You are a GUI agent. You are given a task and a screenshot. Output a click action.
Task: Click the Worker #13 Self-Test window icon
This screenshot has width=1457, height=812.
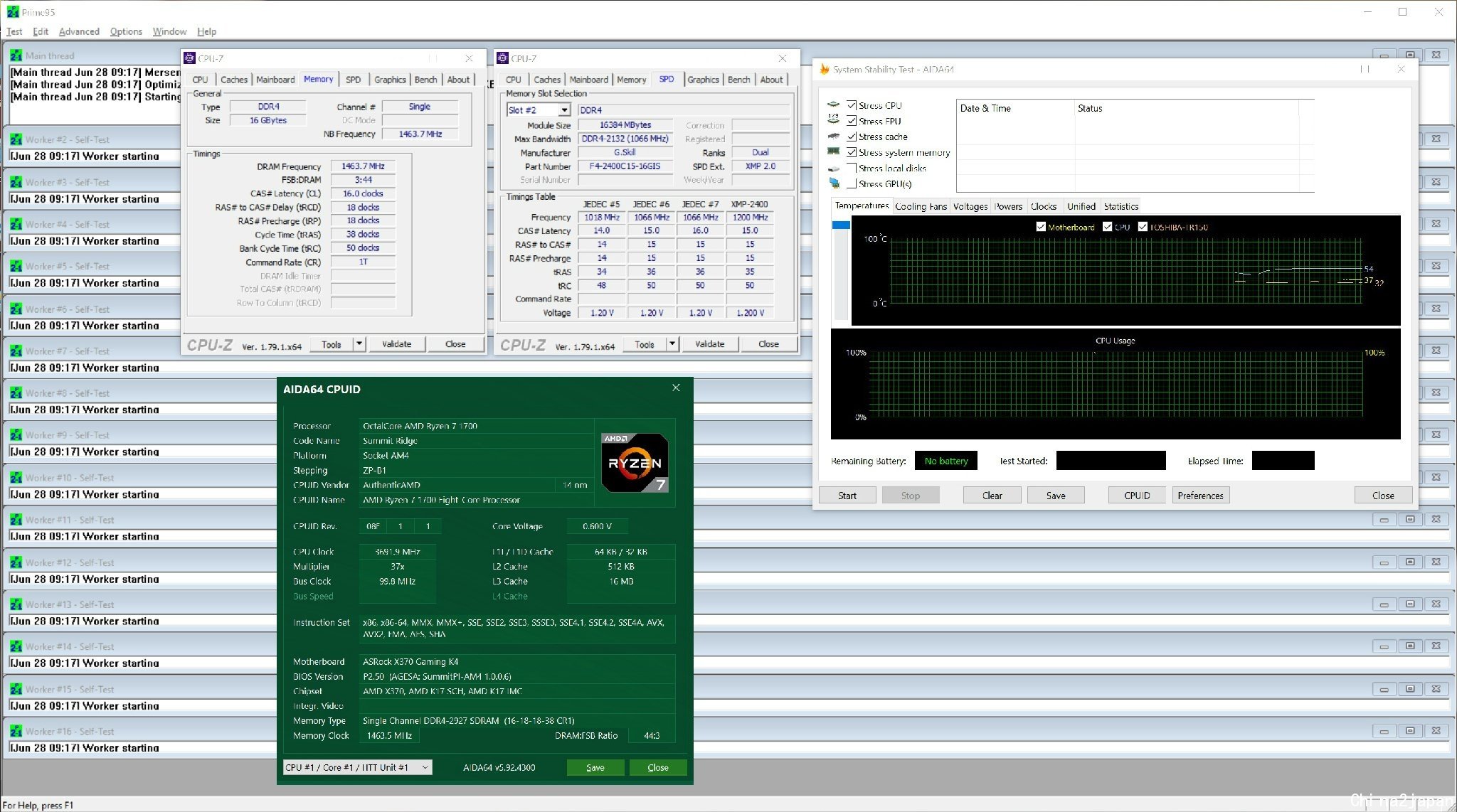coord(16,604)
